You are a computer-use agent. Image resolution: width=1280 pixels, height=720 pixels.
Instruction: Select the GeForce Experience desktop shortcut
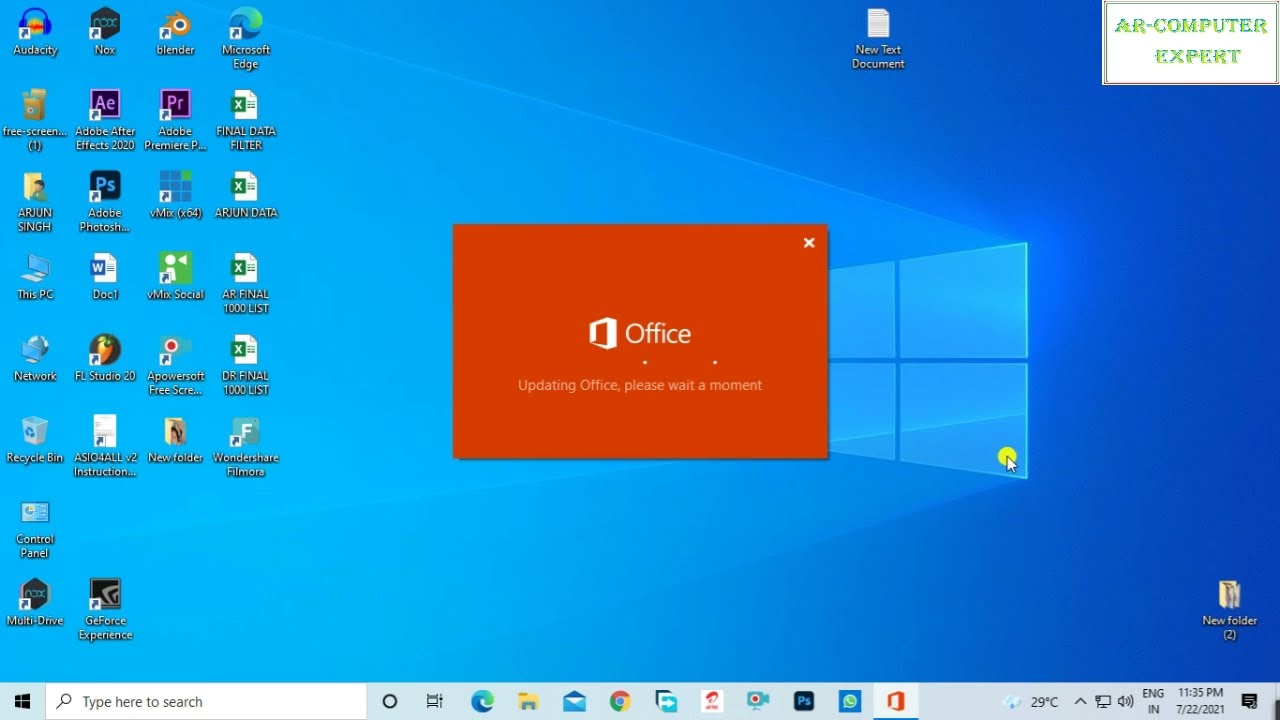click(105, 610)
